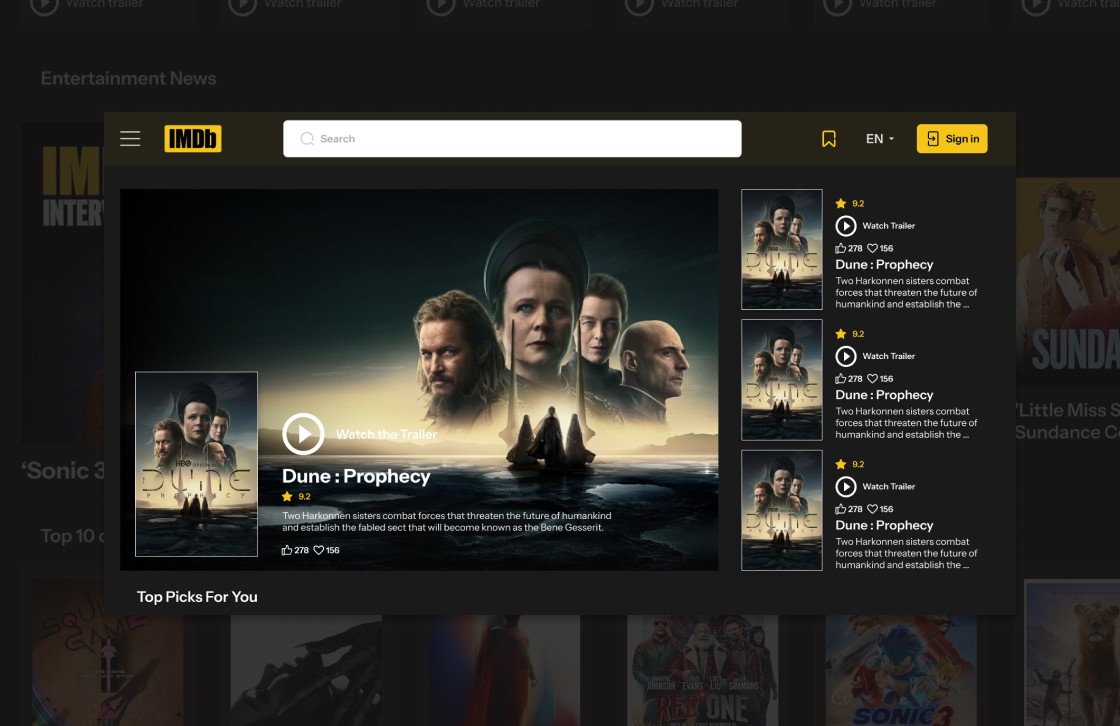Open the watchlist bookmark icon

tap(829, 139)
